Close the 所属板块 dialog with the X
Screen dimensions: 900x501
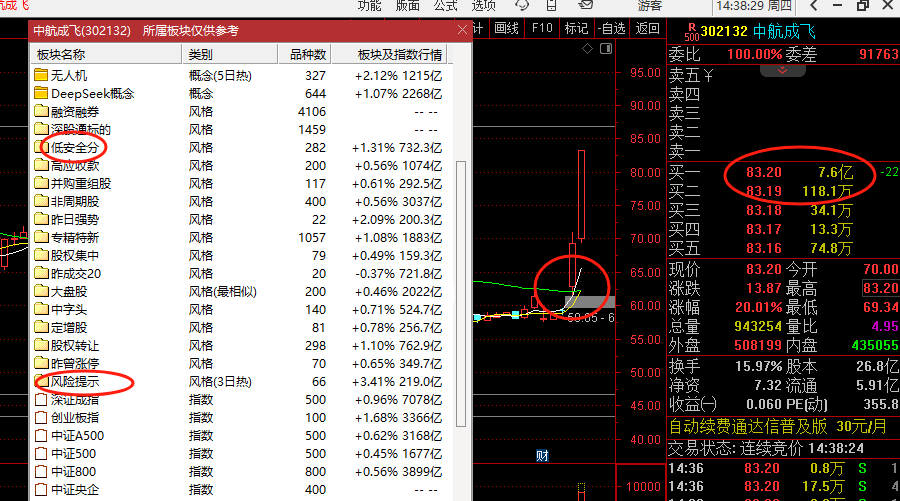462,30
